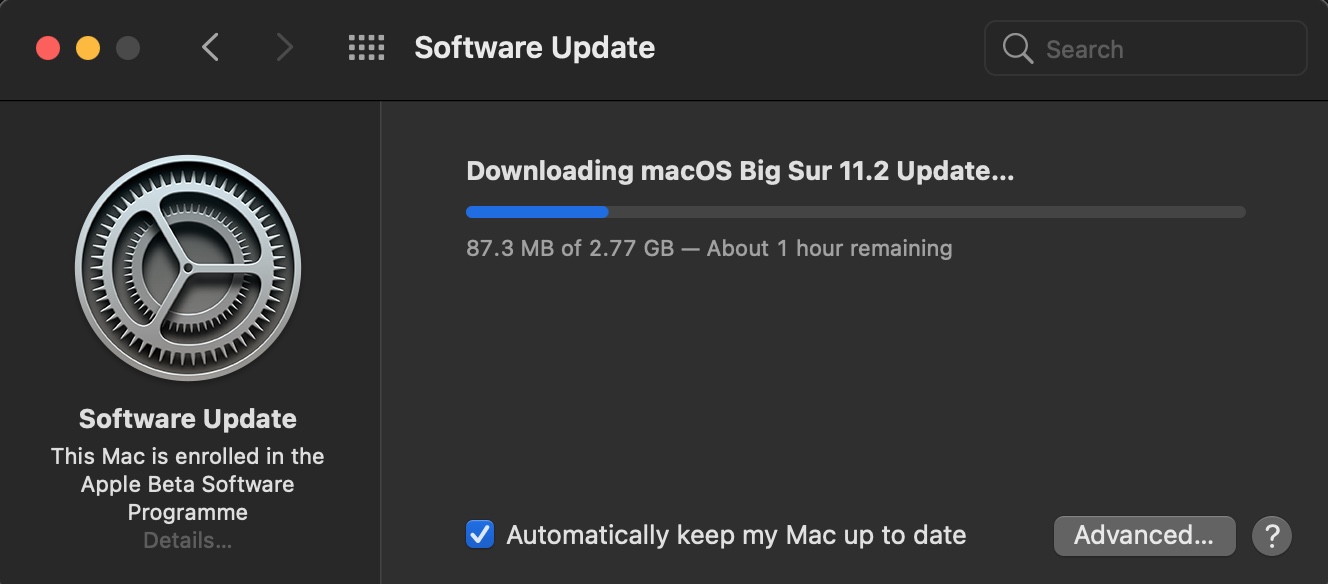Screen dimensions: 1328x584
Task: Open help with the question mark button
Action: point(1272,536)
